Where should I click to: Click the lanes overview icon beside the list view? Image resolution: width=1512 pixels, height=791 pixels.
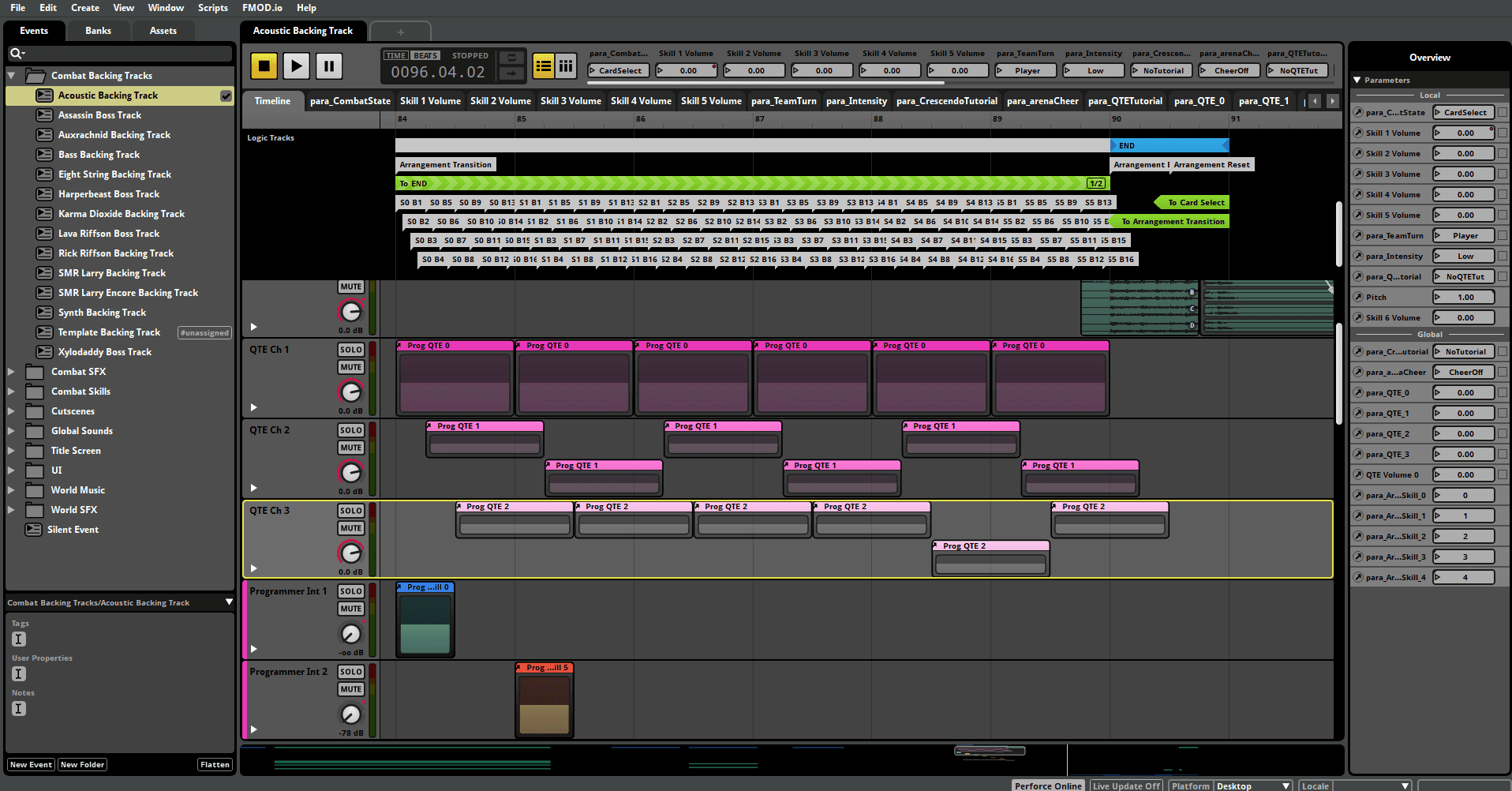pyautogui.click(x=567, y=66)
